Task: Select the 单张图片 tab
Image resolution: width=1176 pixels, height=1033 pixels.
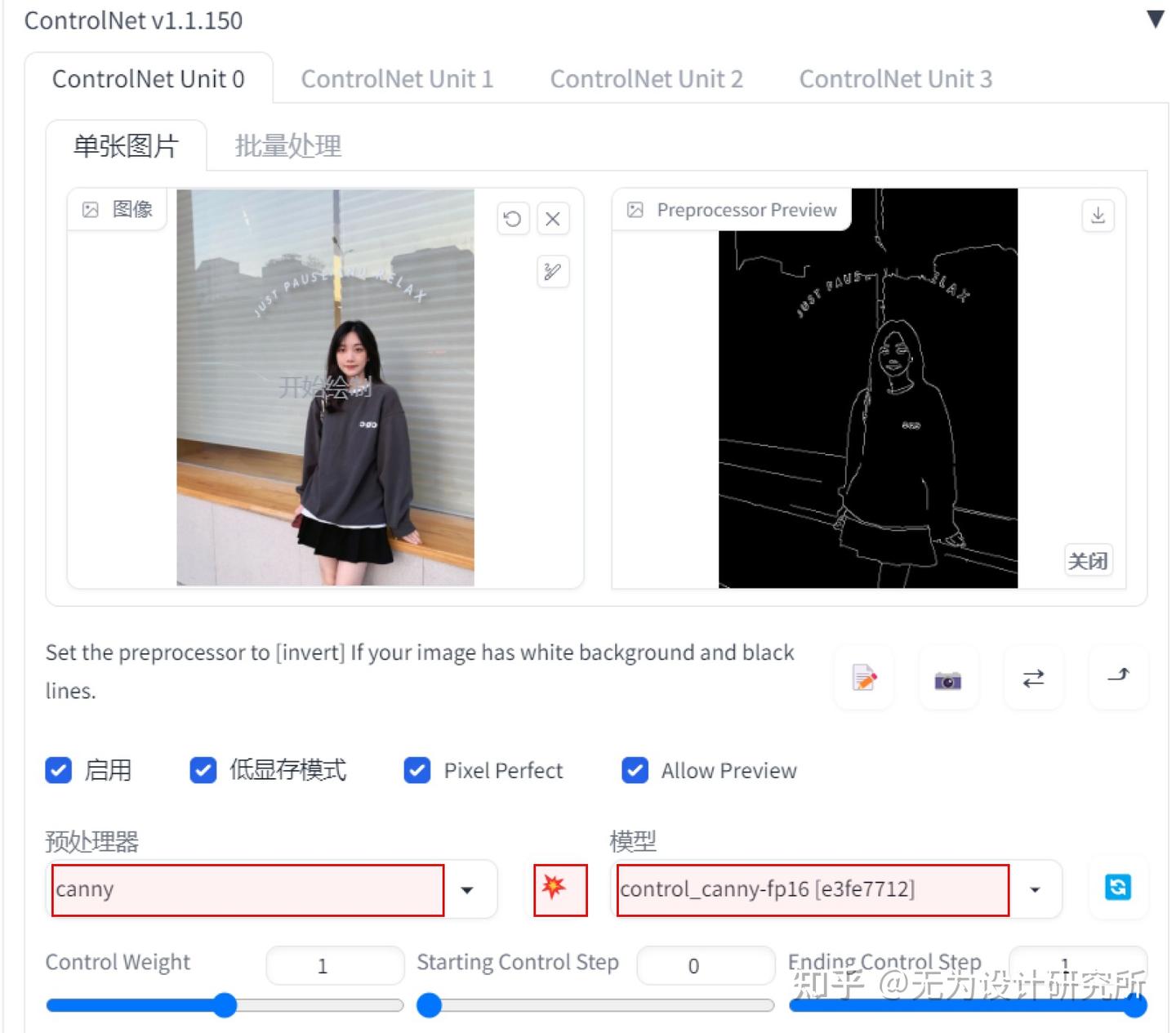Action: click(126, 146)
